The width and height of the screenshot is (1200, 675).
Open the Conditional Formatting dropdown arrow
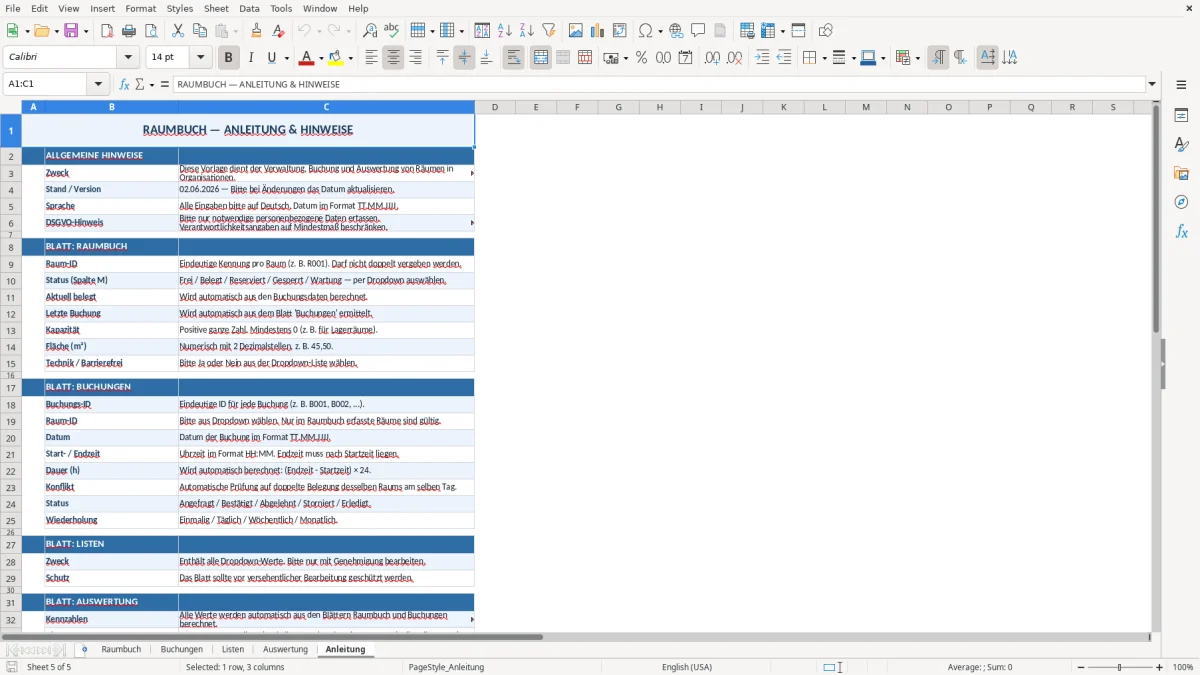[916, 58]
